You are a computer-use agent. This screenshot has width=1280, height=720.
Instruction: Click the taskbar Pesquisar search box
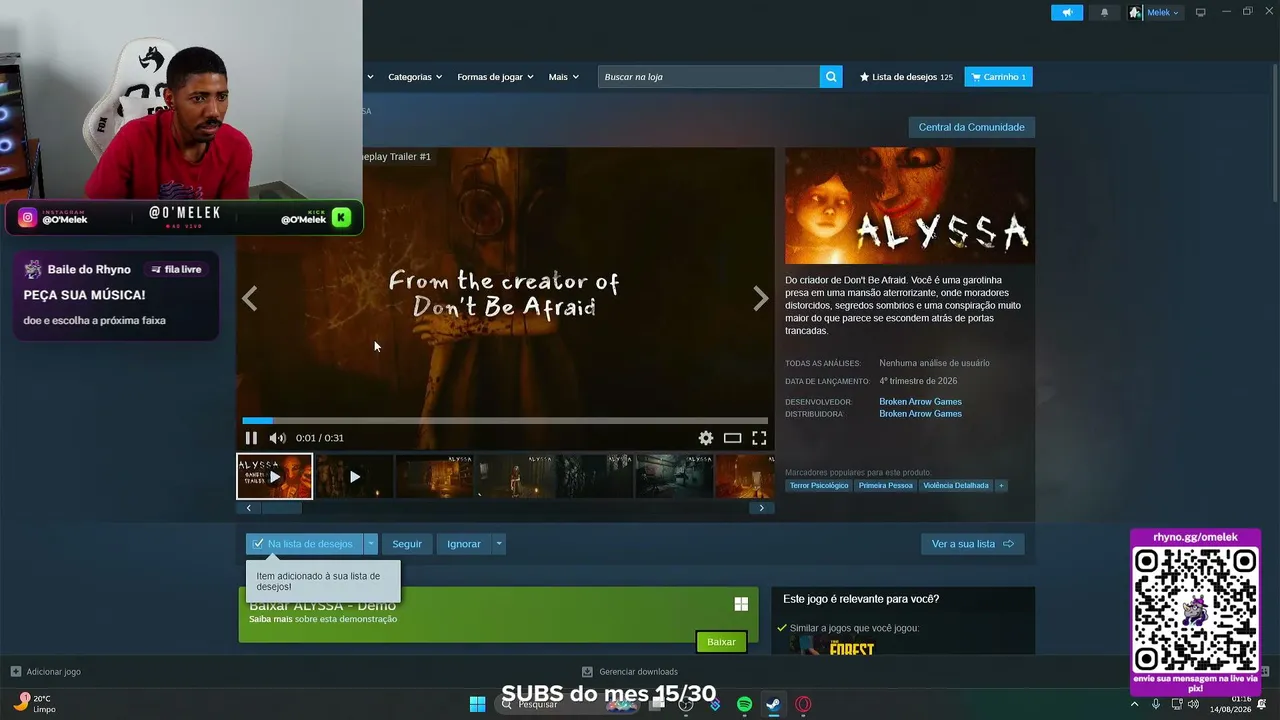(x=568, y=704)
